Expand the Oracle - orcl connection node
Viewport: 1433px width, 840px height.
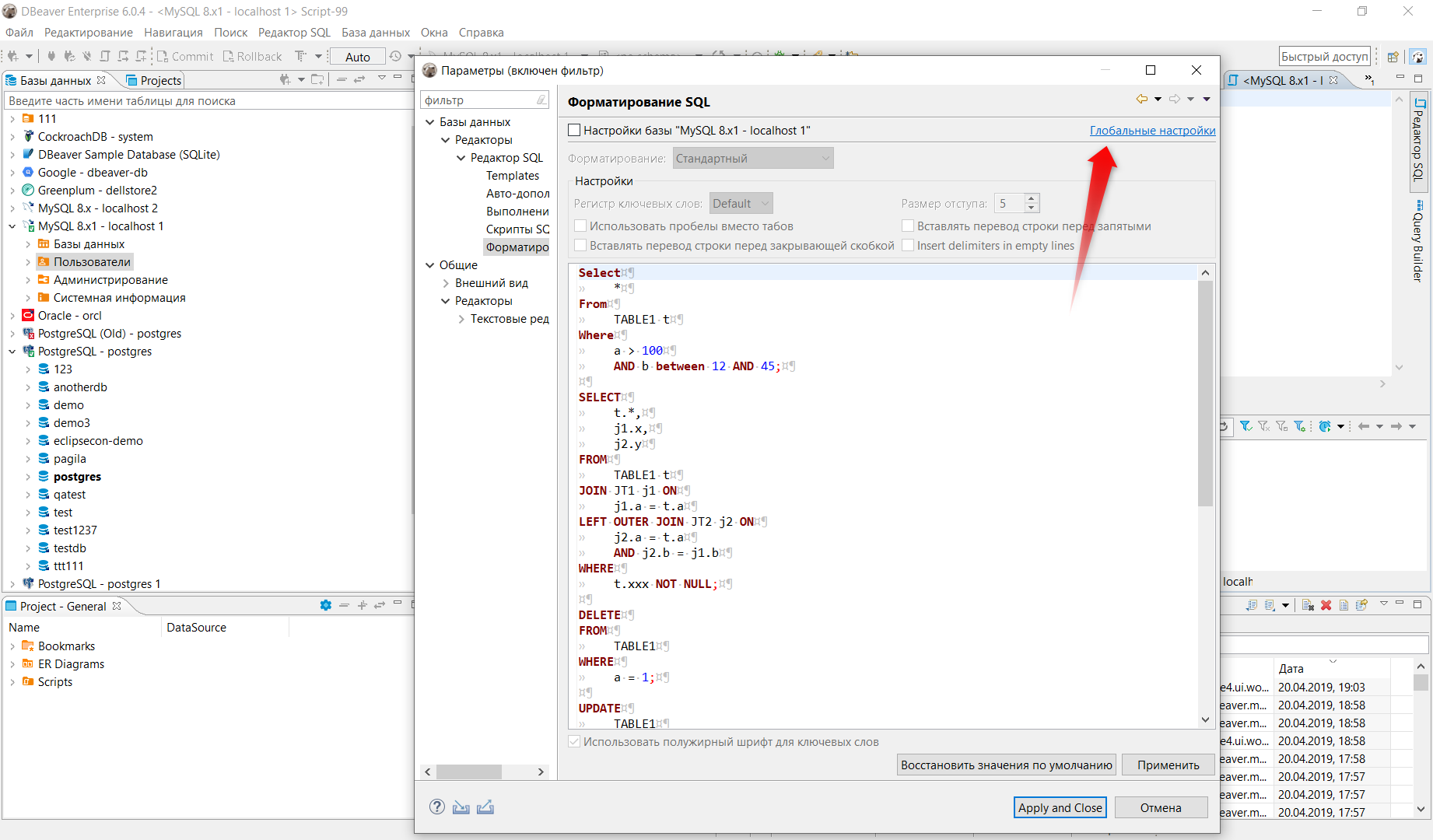[x=12, y=316]
